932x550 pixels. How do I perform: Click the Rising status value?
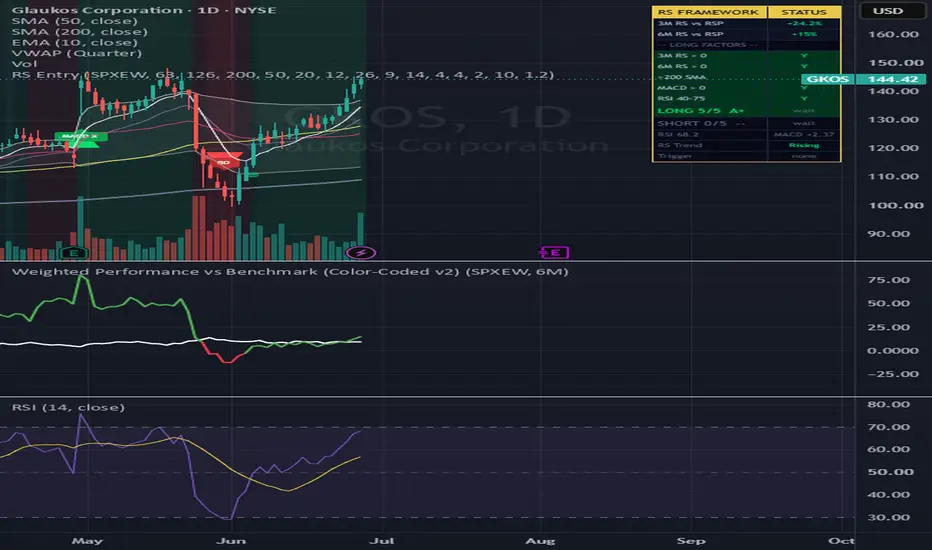click(x=804, y=145)
